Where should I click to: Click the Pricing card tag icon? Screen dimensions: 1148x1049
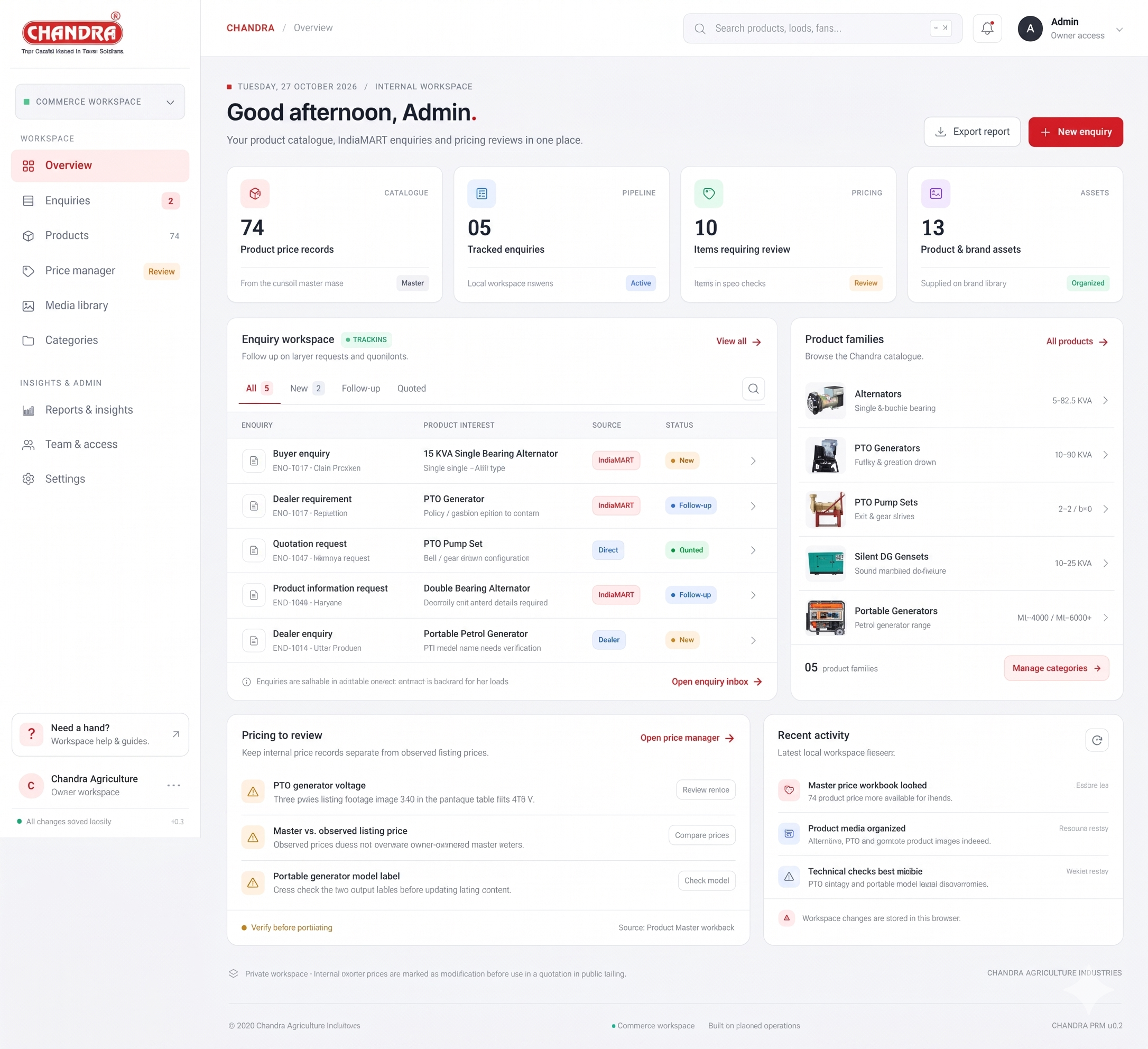tap(708, 194)
